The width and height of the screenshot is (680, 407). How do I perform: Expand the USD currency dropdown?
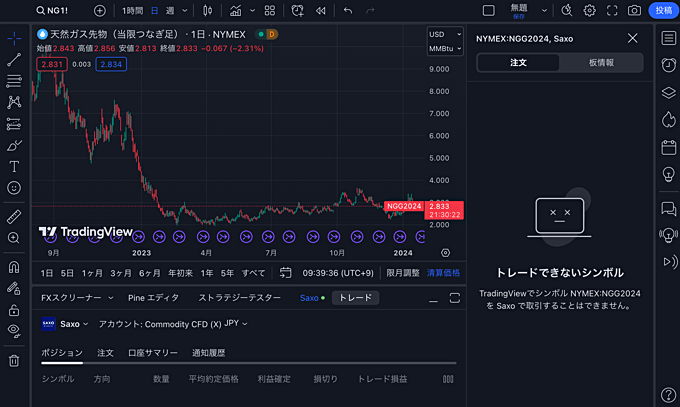pos(445,34)
